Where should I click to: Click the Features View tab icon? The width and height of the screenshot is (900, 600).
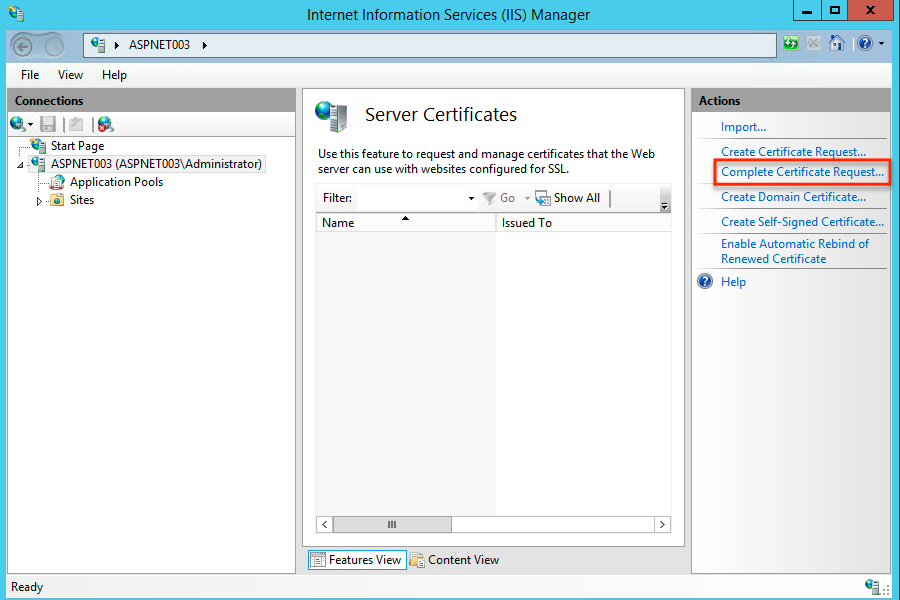tap(317, 560)
